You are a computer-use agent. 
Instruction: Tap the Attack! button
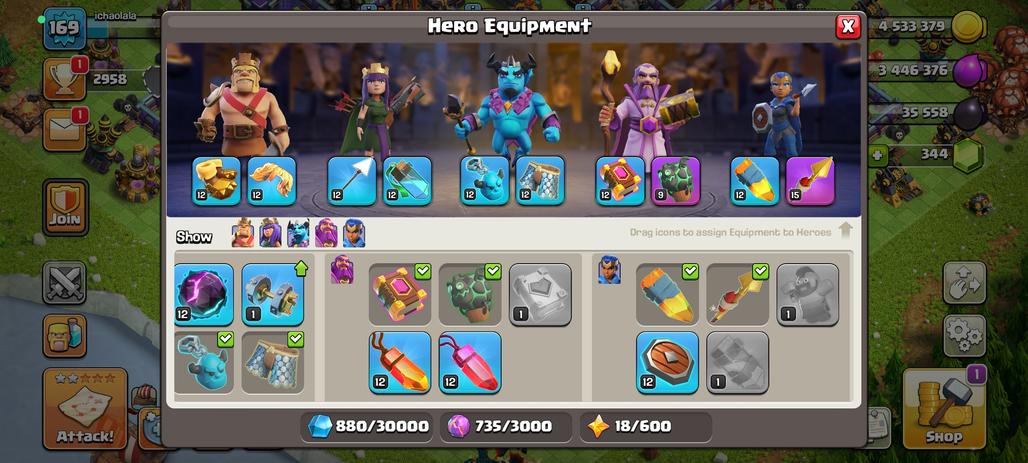tap(85, 408)
